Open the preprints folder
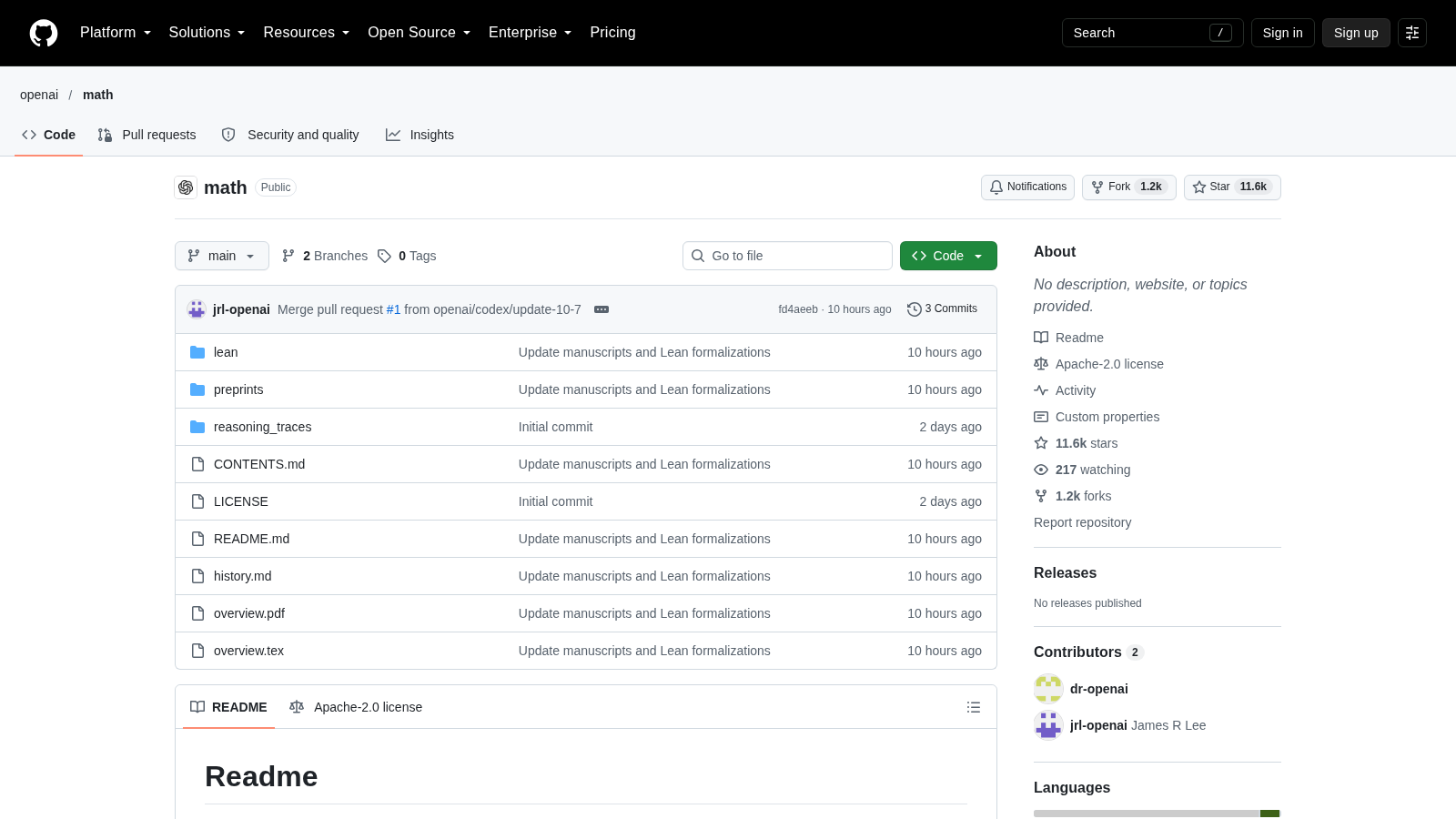Screen dimensions: 1456x819 [x=238, y=389]
